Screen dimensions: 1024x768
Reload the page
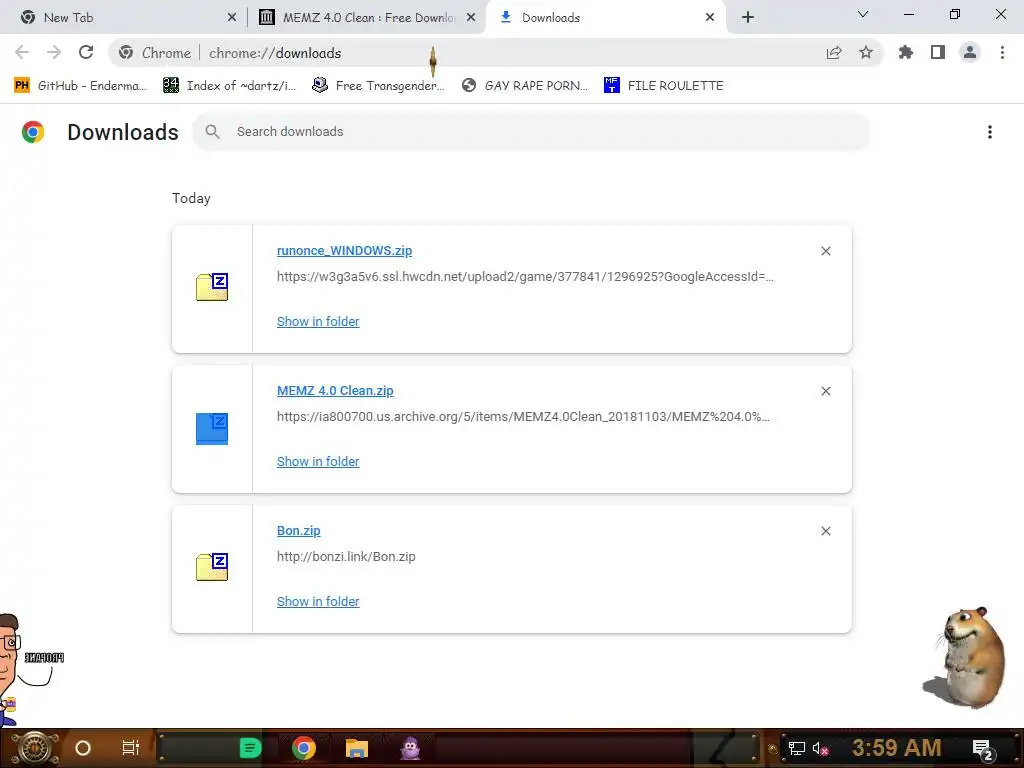click(86, 52)
